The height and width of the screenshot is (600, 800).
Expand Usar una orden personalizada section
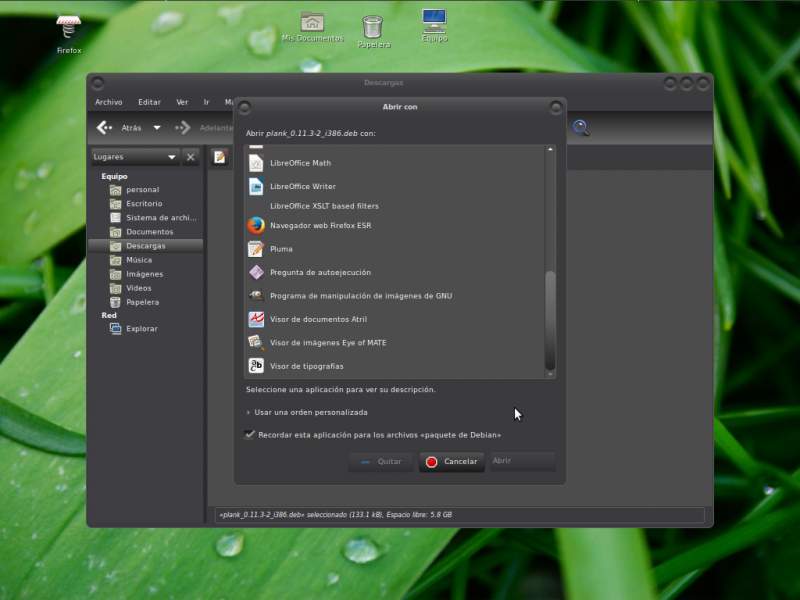coord(249,412)
